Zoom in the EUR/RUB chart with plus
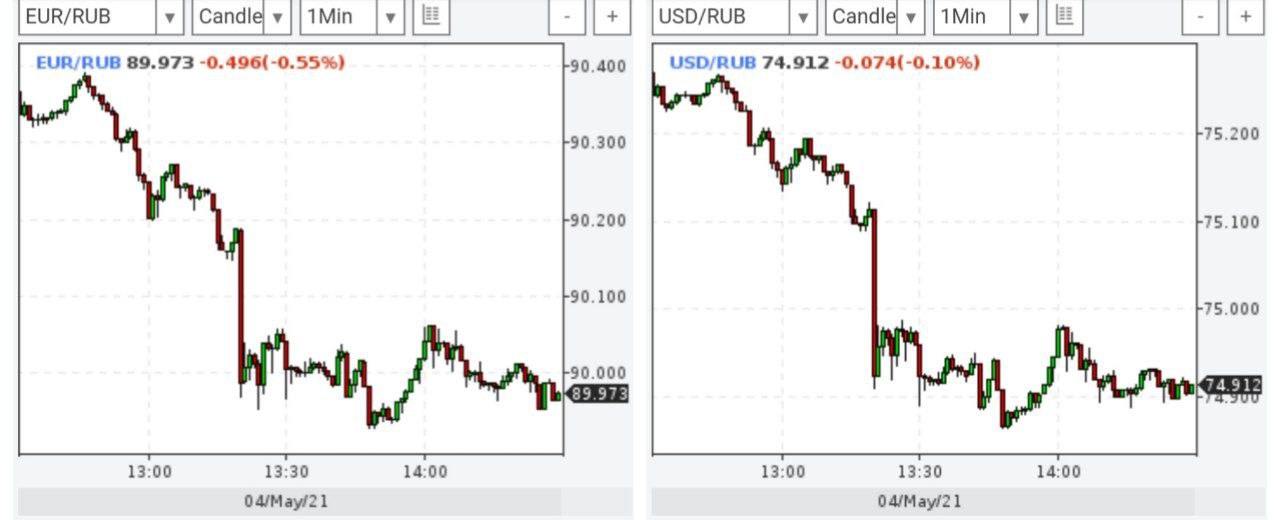1278x520 pixels. click(x=612, y=17)
